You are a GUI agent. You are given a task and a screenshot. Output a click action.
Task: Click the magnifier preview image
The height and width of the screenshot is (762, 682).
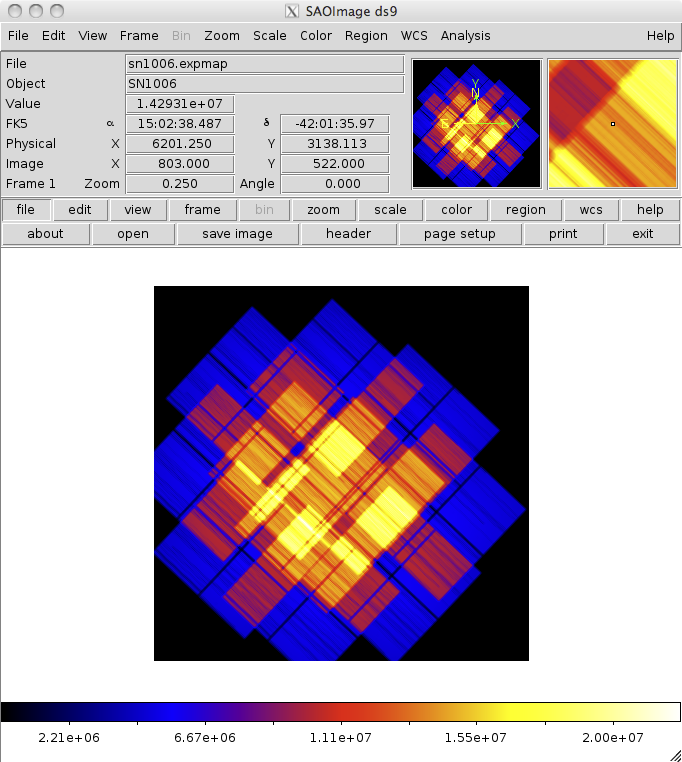pyautogui.click(x=612, y=124)
